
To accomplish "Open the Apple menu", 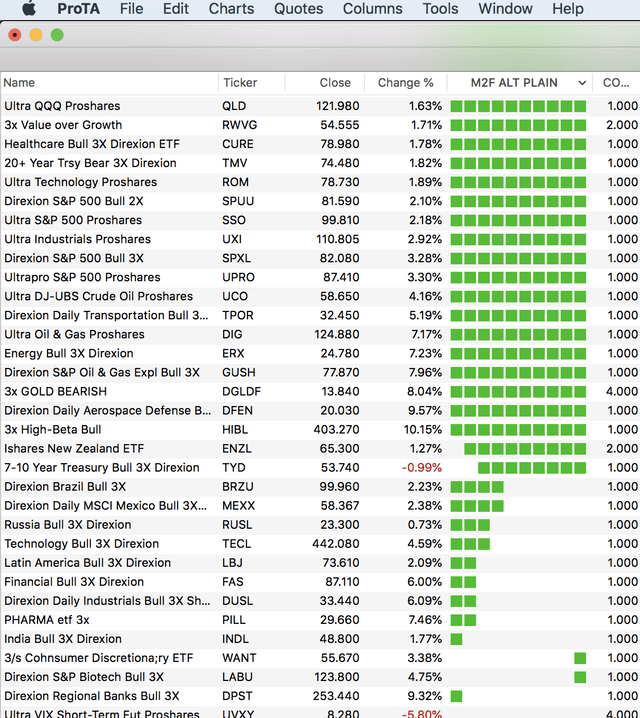I will [29, 9].
